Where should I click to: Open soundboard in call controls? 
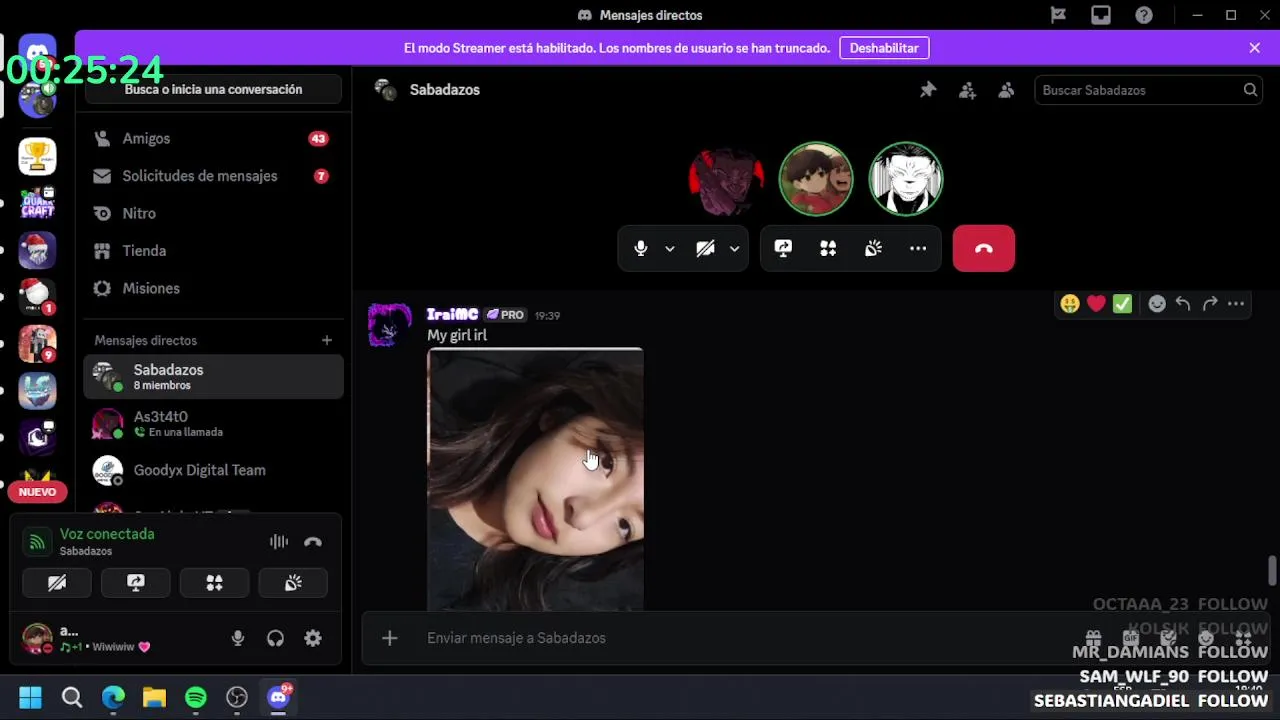point(873,249)
